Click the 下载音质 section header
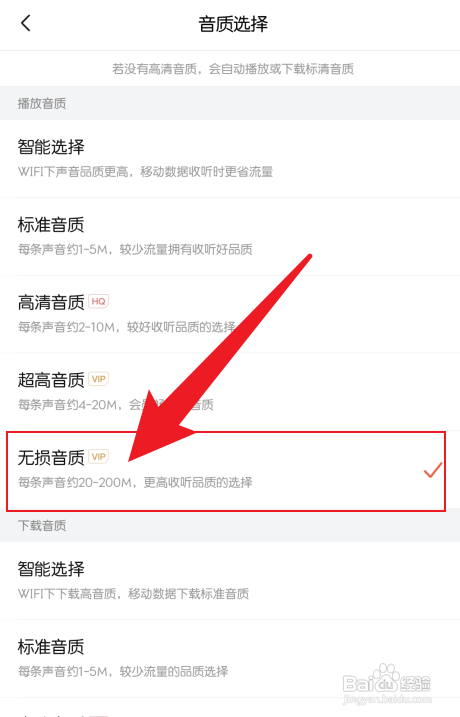This screenshot has width=460, height=717. (x=42, y=525)
